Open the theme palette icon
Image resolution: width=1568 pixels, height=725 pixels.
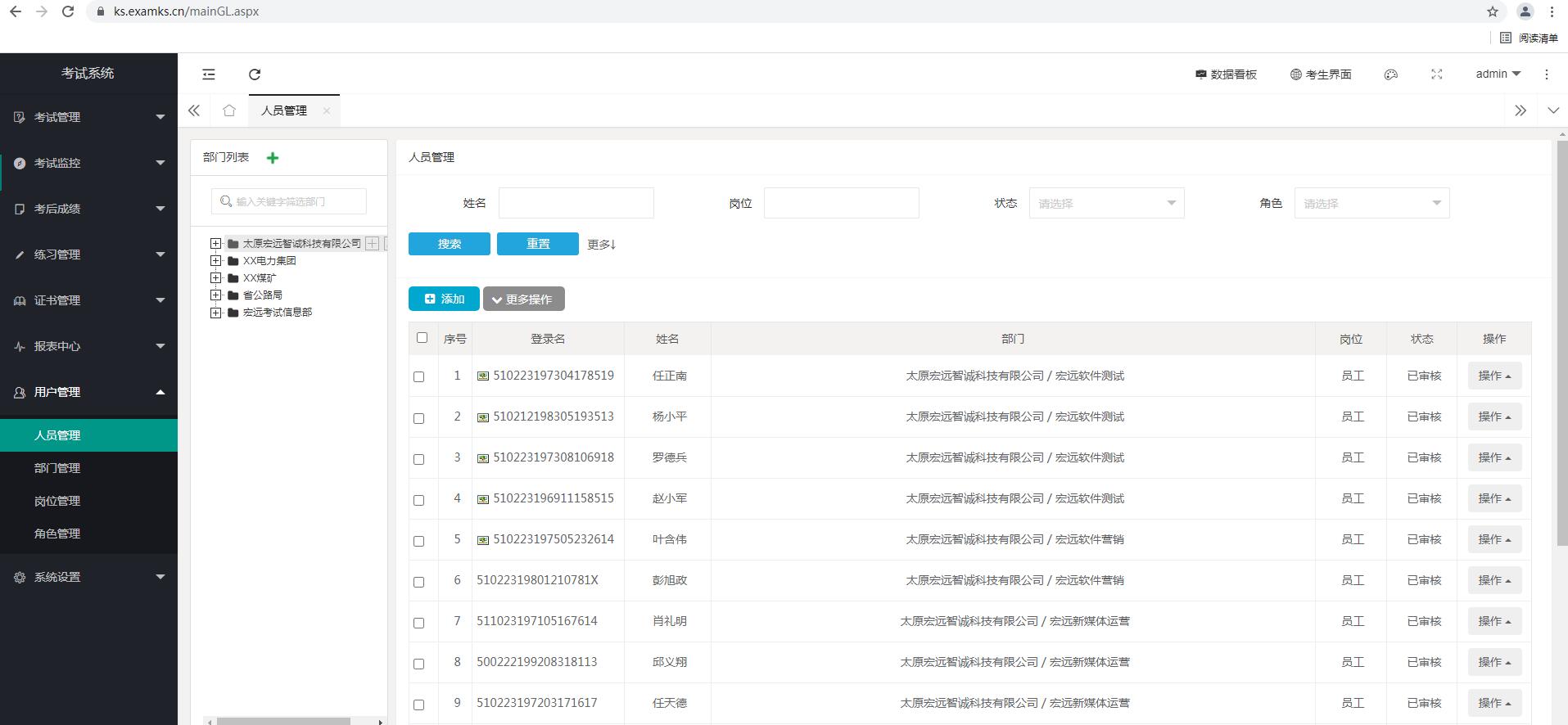1390,74
